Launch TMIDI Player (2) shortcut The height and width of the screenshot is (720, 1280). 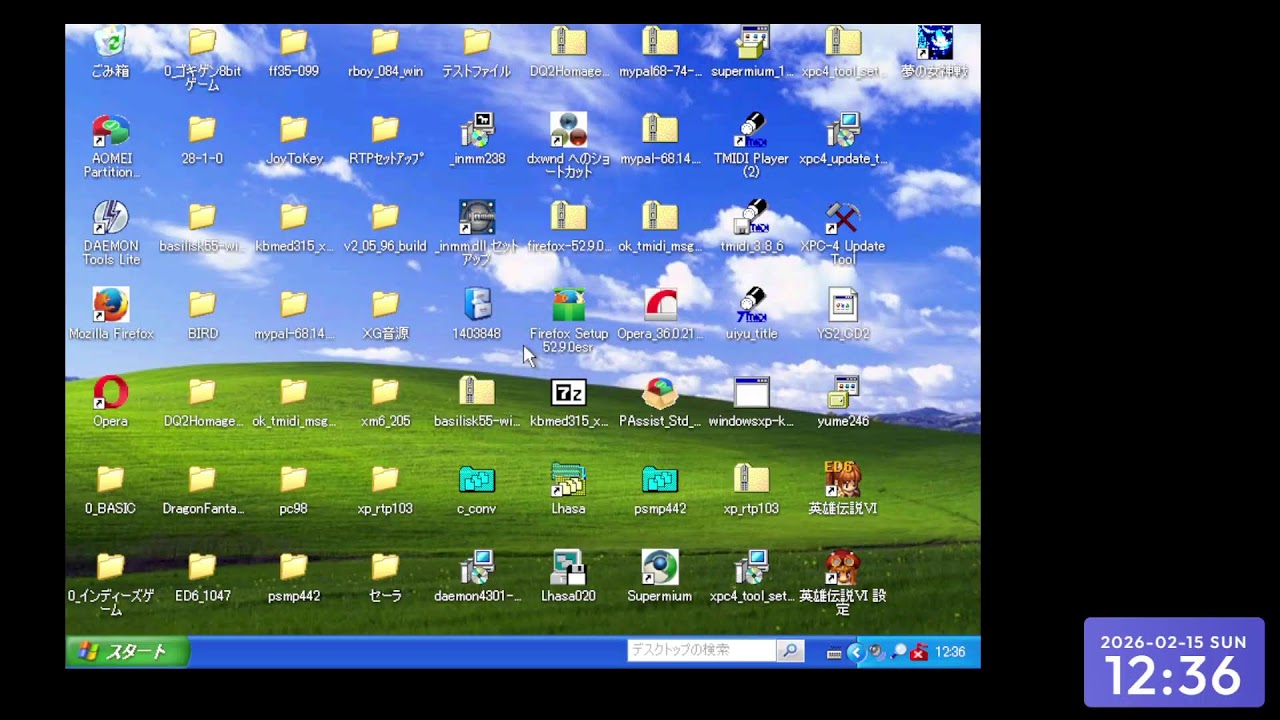tap(752, 130)
